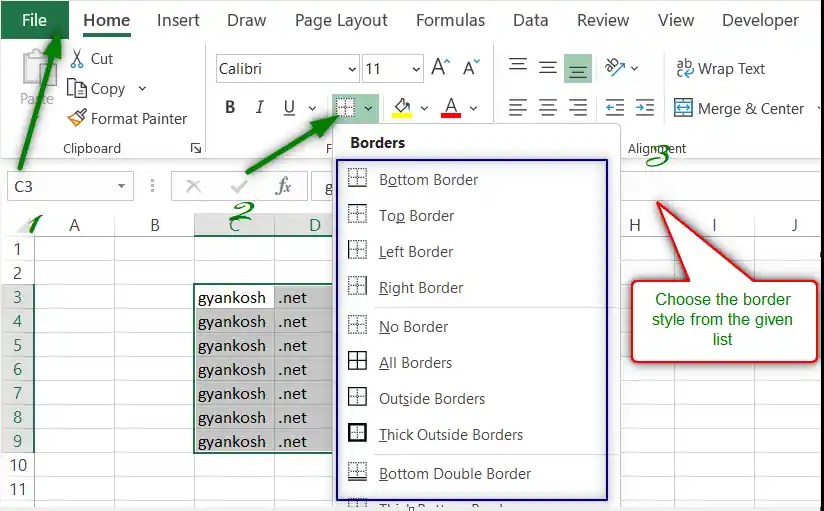The height and width of the screenshot is (511, 824).
Task: Select column H header
Action: (x=635, y=225)
